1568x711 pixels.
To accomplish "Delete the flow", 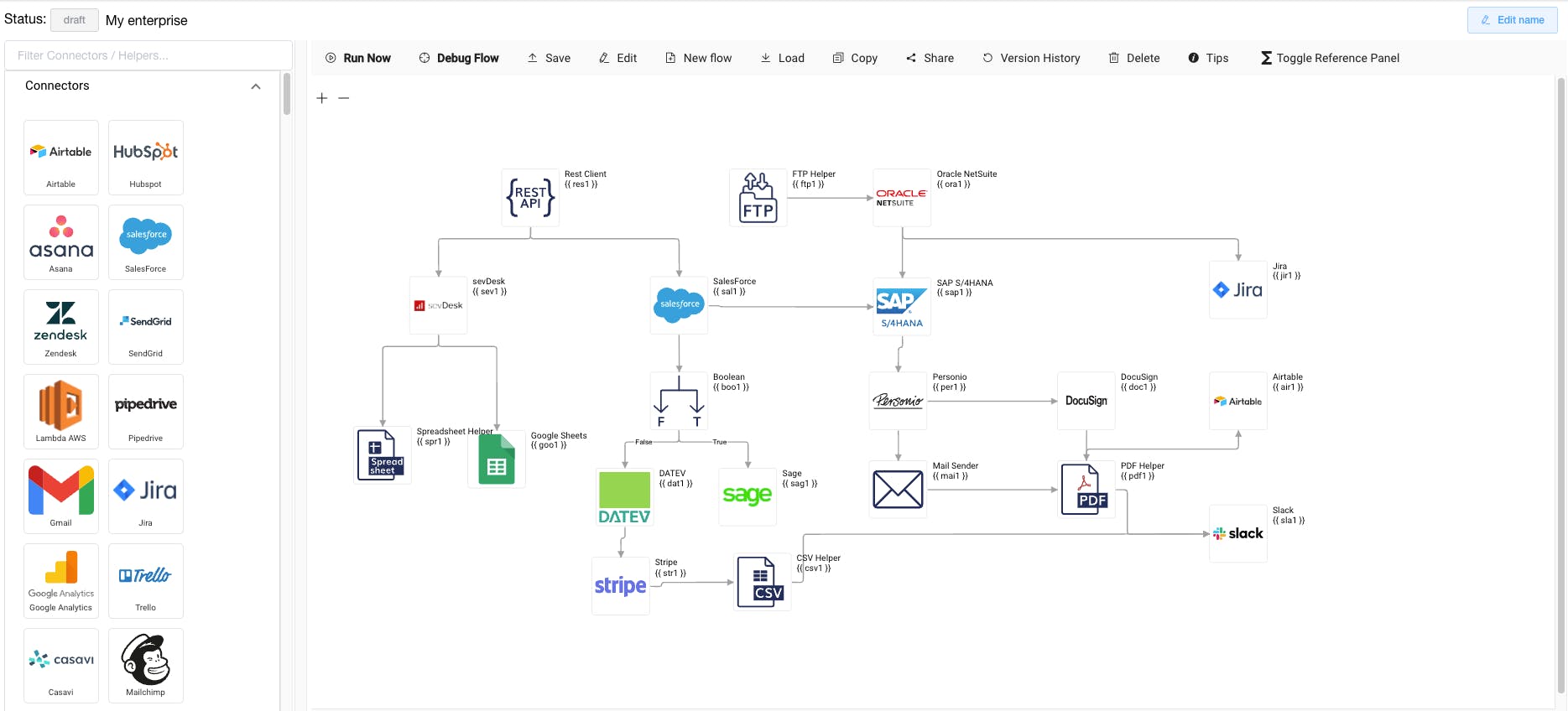I will click(1134, 58).
